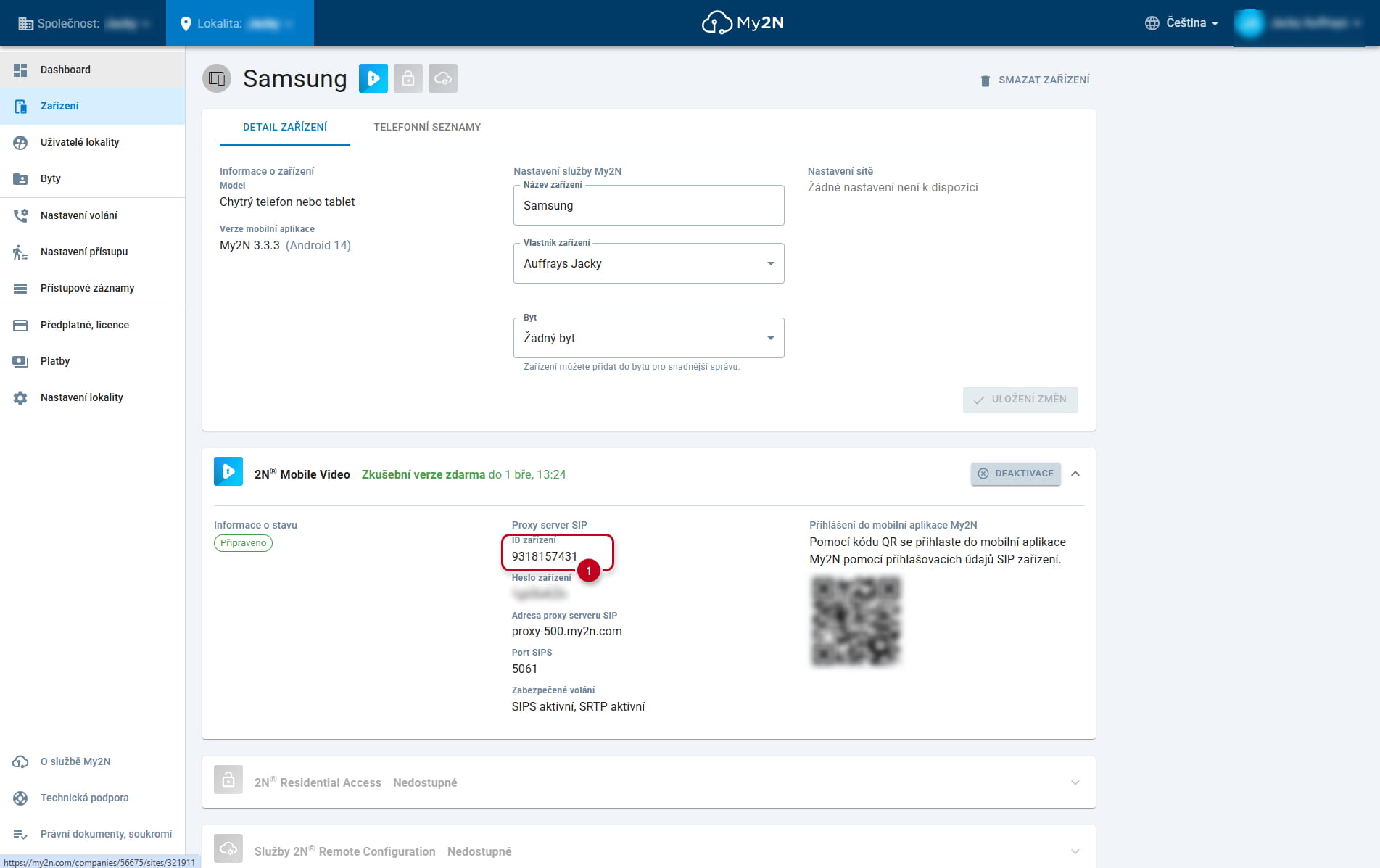This screenshot has height=868, width=1380.
Task: Click proxy-500.my2n.com address text
Action: pos(566,631)
